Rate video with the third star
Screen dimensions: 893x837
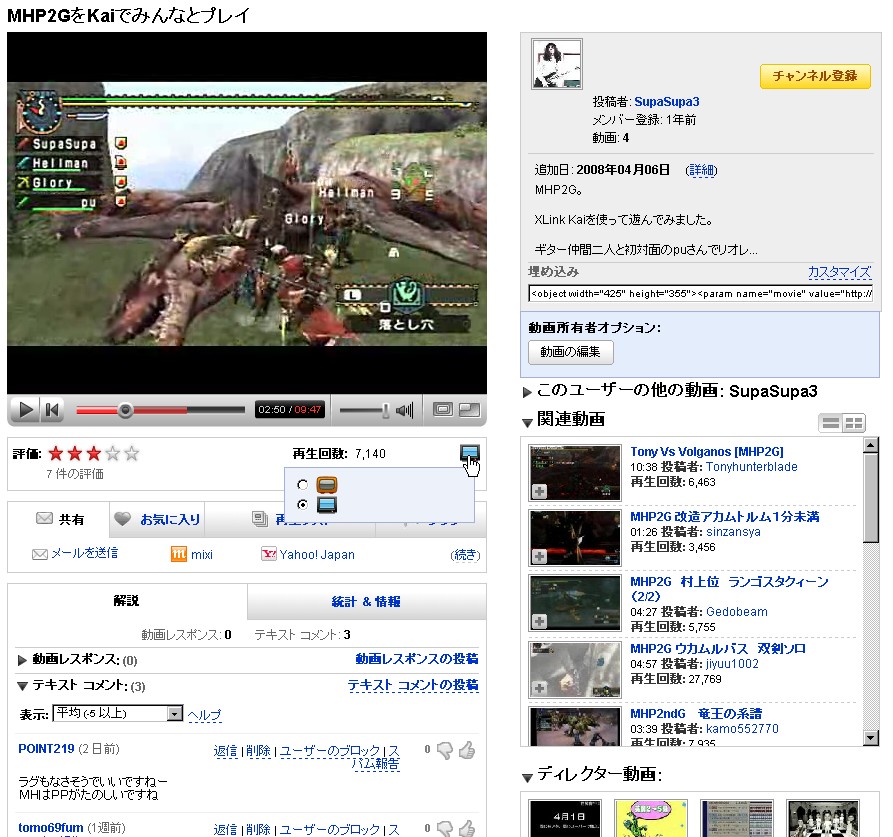point(94,453)
